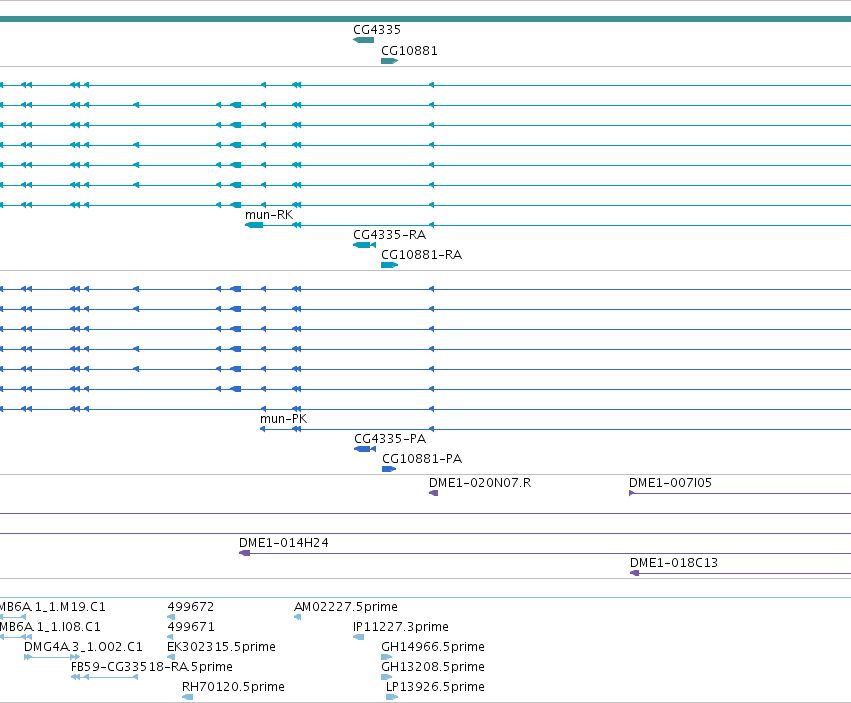Open the DME1-020N07.R feature label
Screen dimensions: 851x703
(x=480, y=483)
